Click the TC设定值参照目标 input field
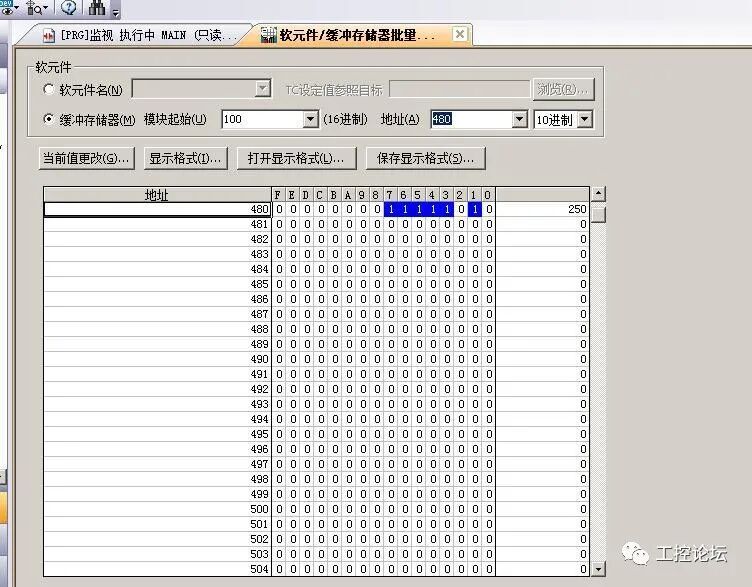This screenshot has height=587, width=752. 459,89
